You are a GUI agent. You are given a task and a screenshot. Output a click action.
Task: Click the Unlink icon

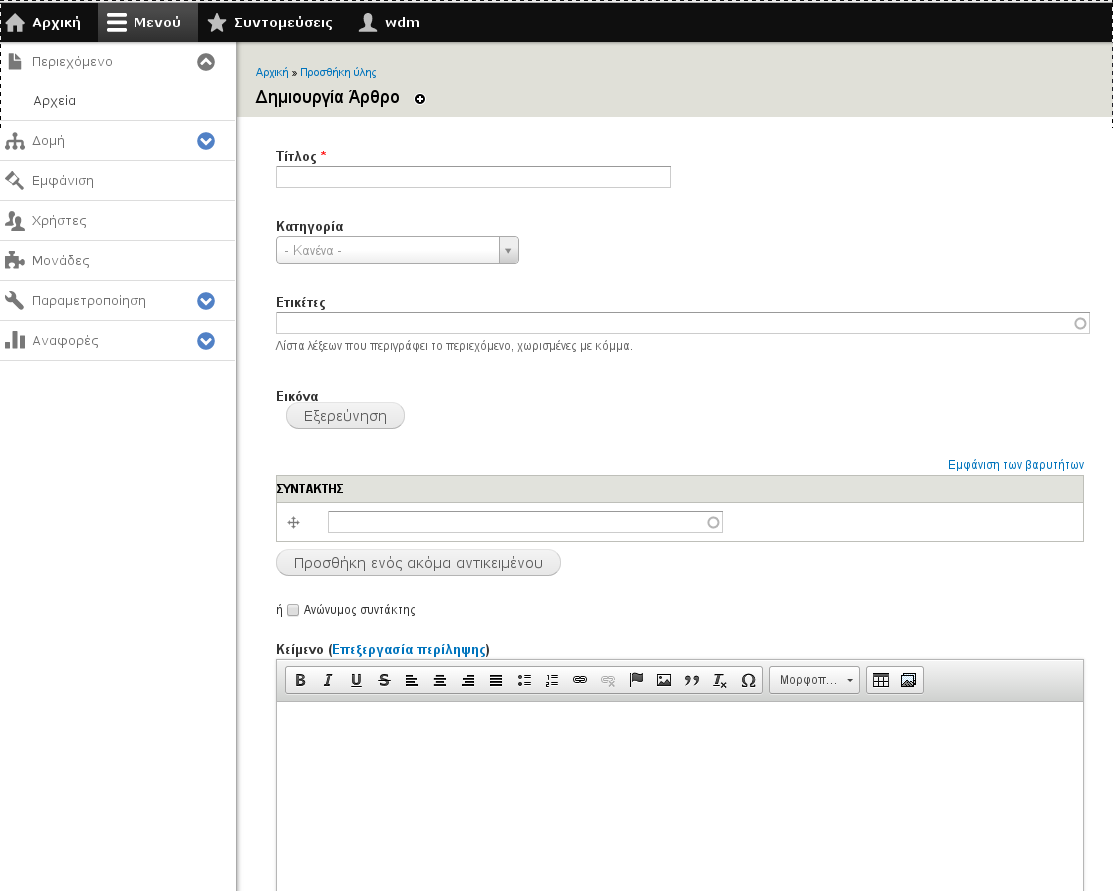(x=608, y=680)
